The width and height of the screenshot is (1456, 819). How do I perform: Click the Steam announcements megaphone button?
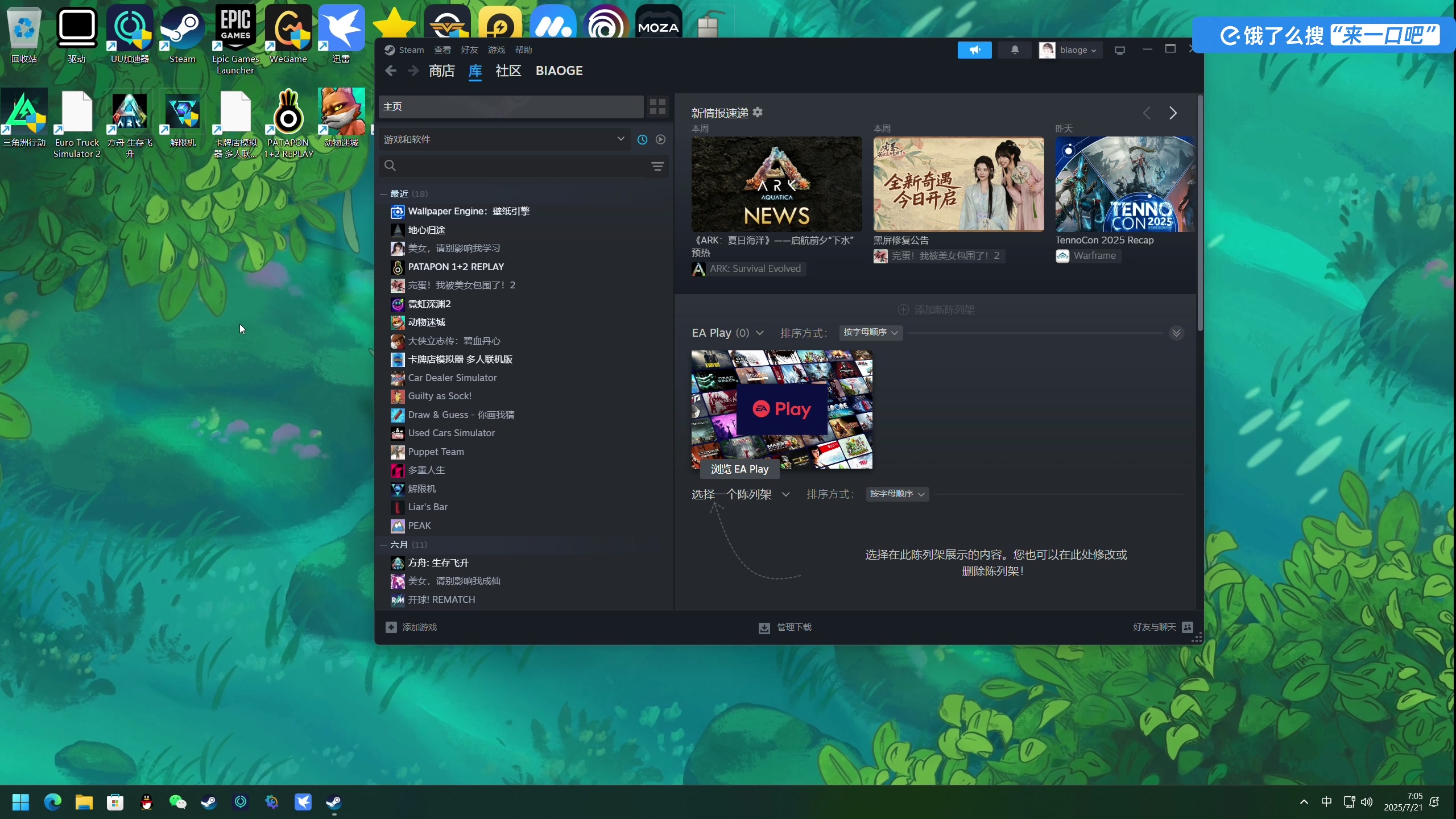click(x=974, y=50)
